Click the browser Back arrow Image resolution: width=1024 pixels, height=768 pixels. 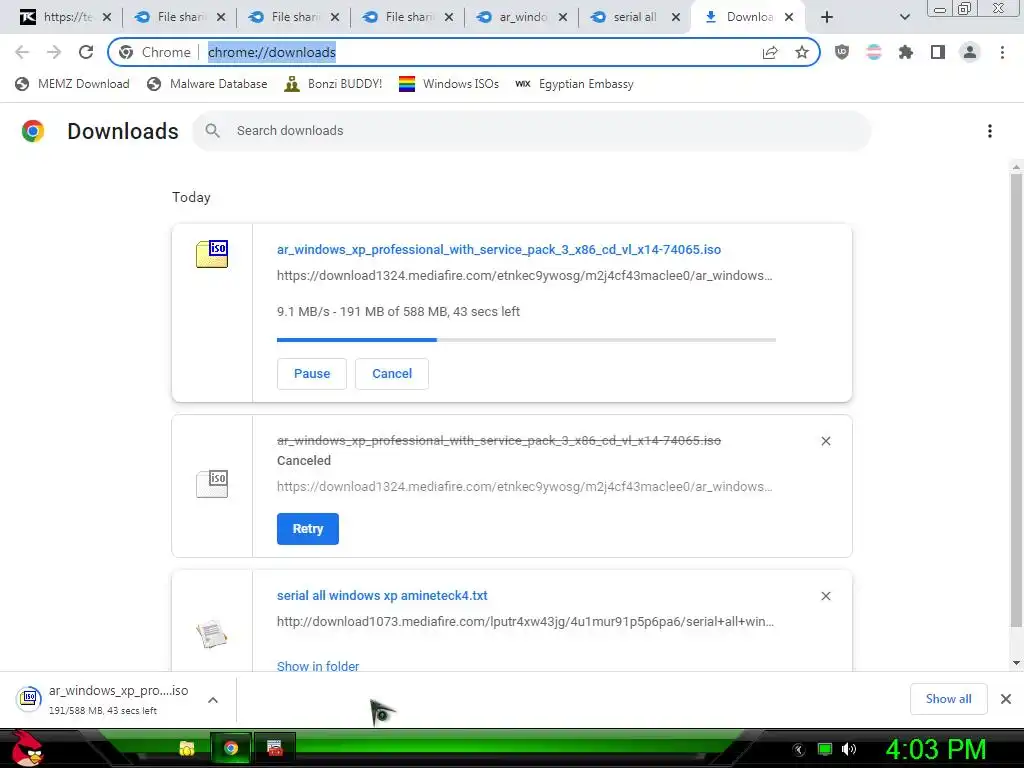(x=22, y=52)
